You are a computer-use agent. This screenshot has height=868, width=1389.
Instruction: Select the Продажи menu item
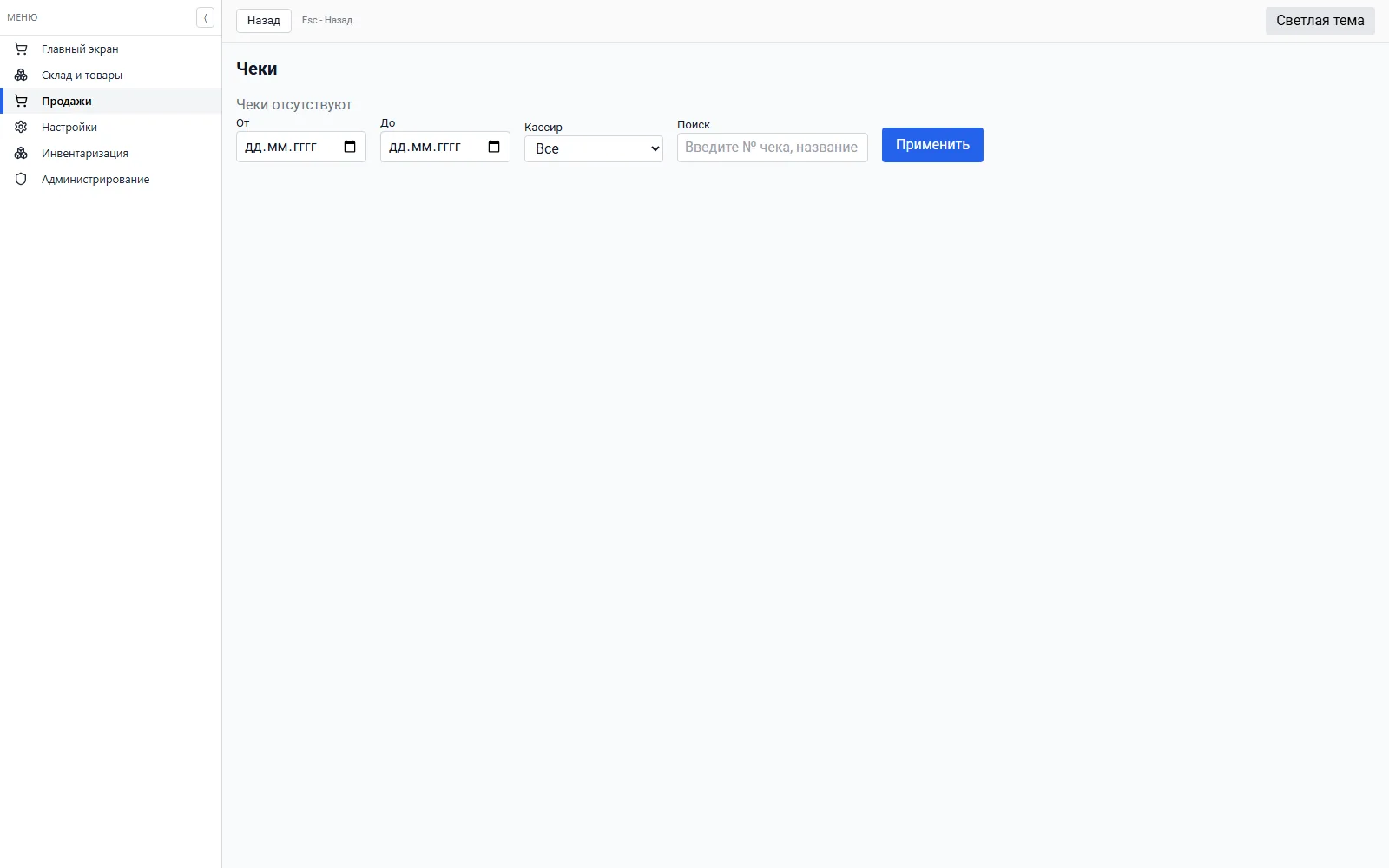click(x=110, y=101)
